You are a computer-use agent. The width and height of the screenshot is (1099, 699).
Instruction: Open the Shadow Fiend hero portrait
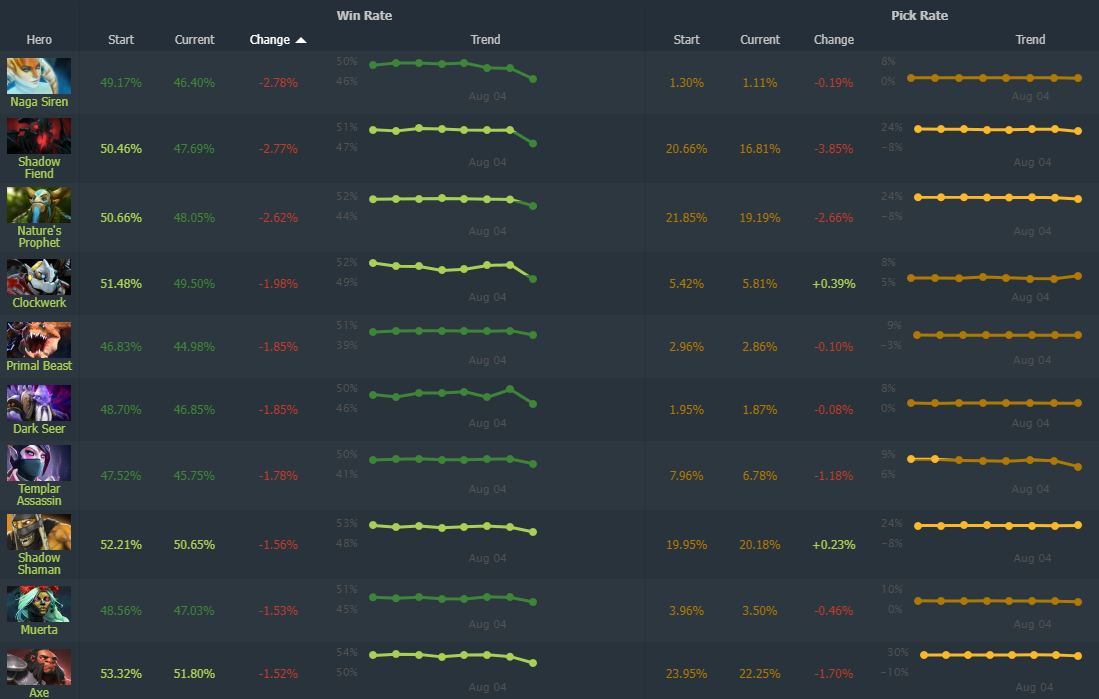pos(39,136)
